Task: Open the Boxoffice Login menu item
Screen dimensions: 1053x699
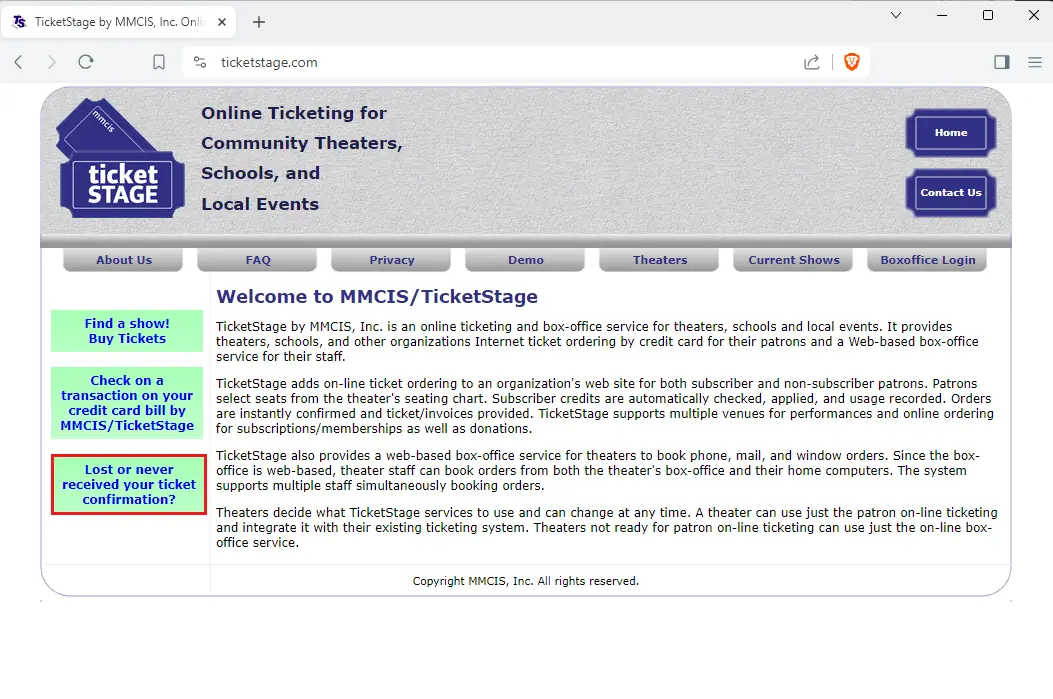Action: tap(927, 260)
